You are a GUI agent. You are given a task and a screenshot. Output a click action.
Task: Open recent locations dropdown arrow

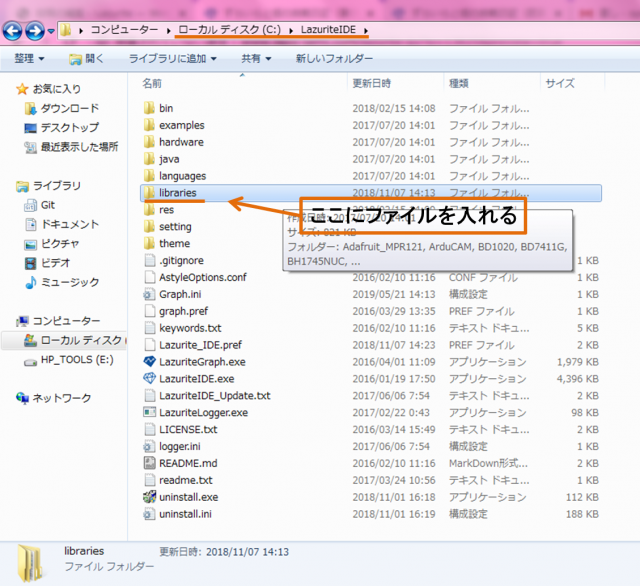point(51,31)
